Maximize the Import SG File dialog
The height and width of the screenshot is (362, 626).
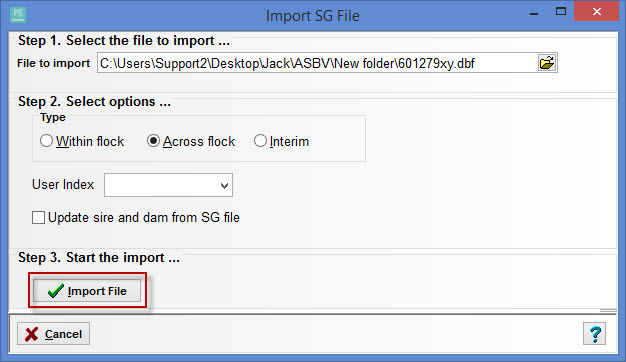pyautogui.click(x=561, y=12)
